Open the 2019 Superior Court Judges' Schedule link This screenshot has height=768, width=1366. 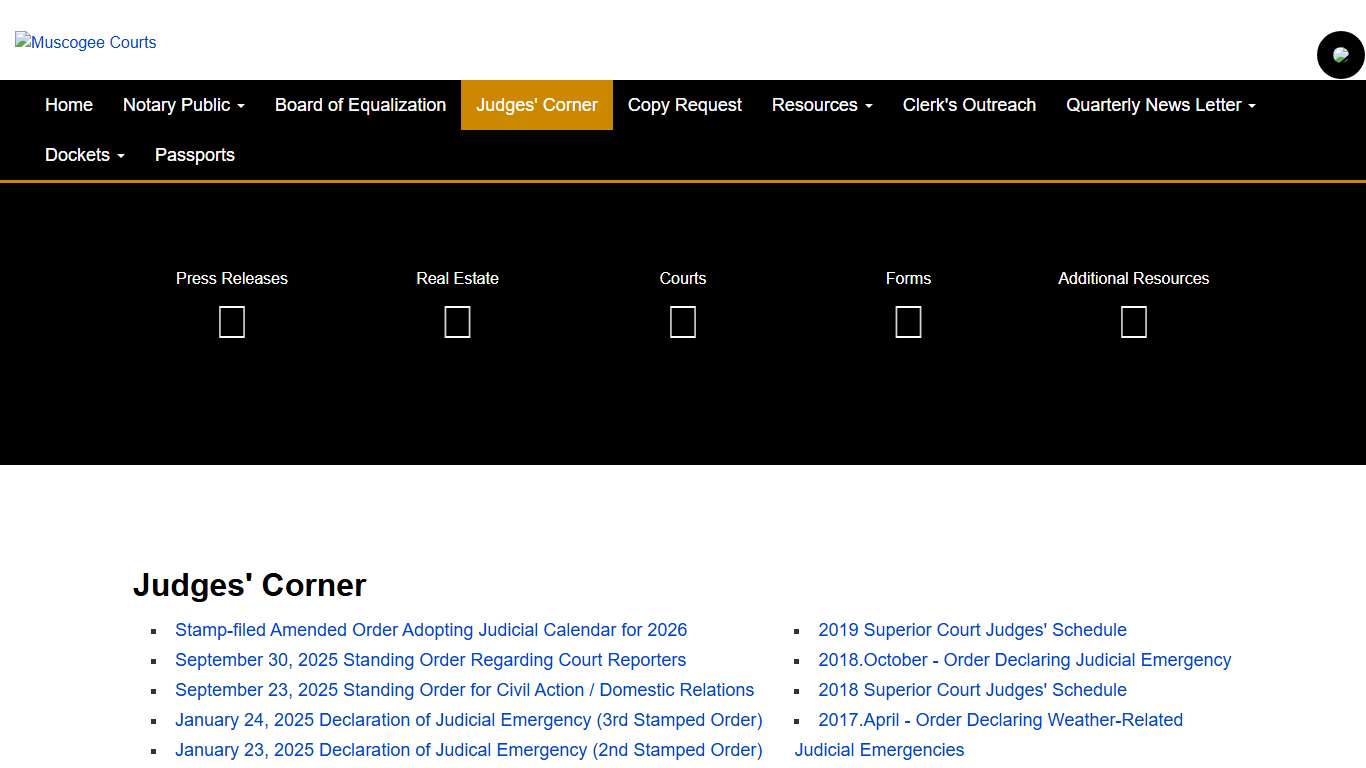pyautogui.click(x=972, y=630)
